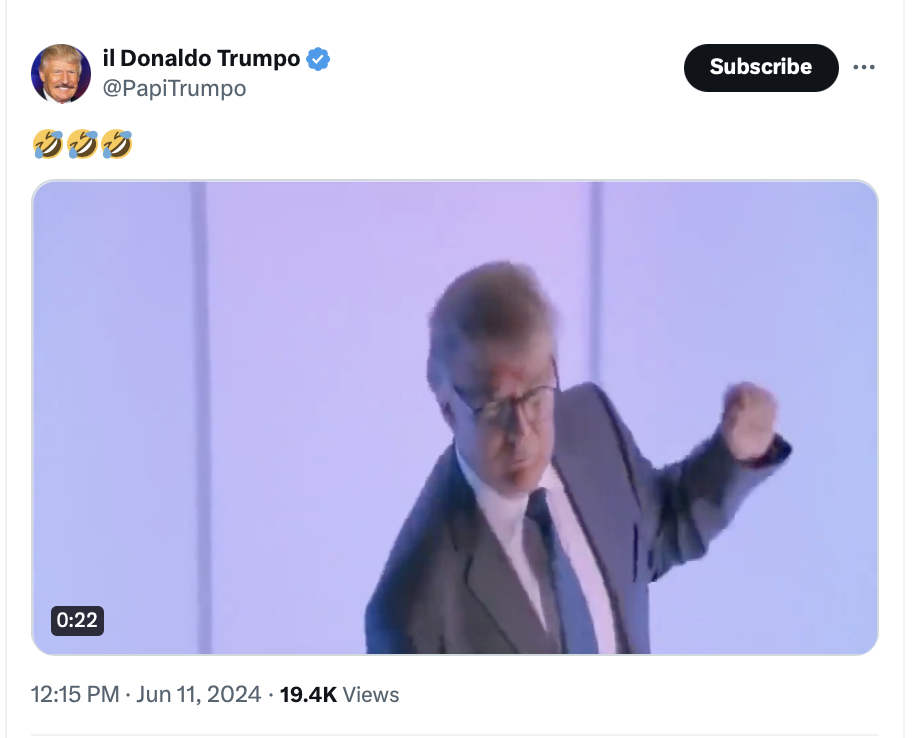
Task: Click the Jun 11, 2024 date
Action: 198,694
